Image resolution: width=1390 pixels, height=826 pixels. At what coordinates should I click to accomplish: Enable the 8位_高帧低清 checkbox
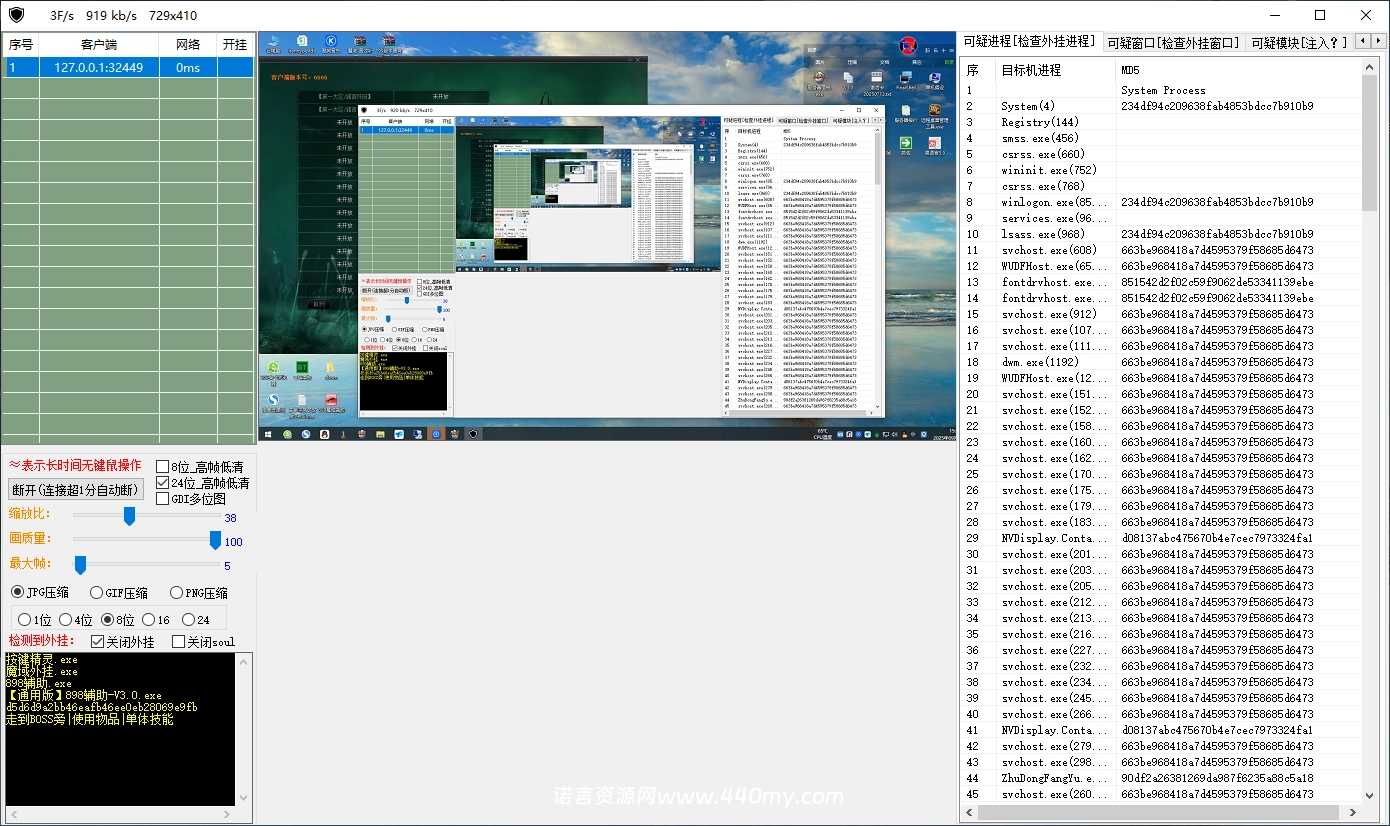click(x=163, y=467)
